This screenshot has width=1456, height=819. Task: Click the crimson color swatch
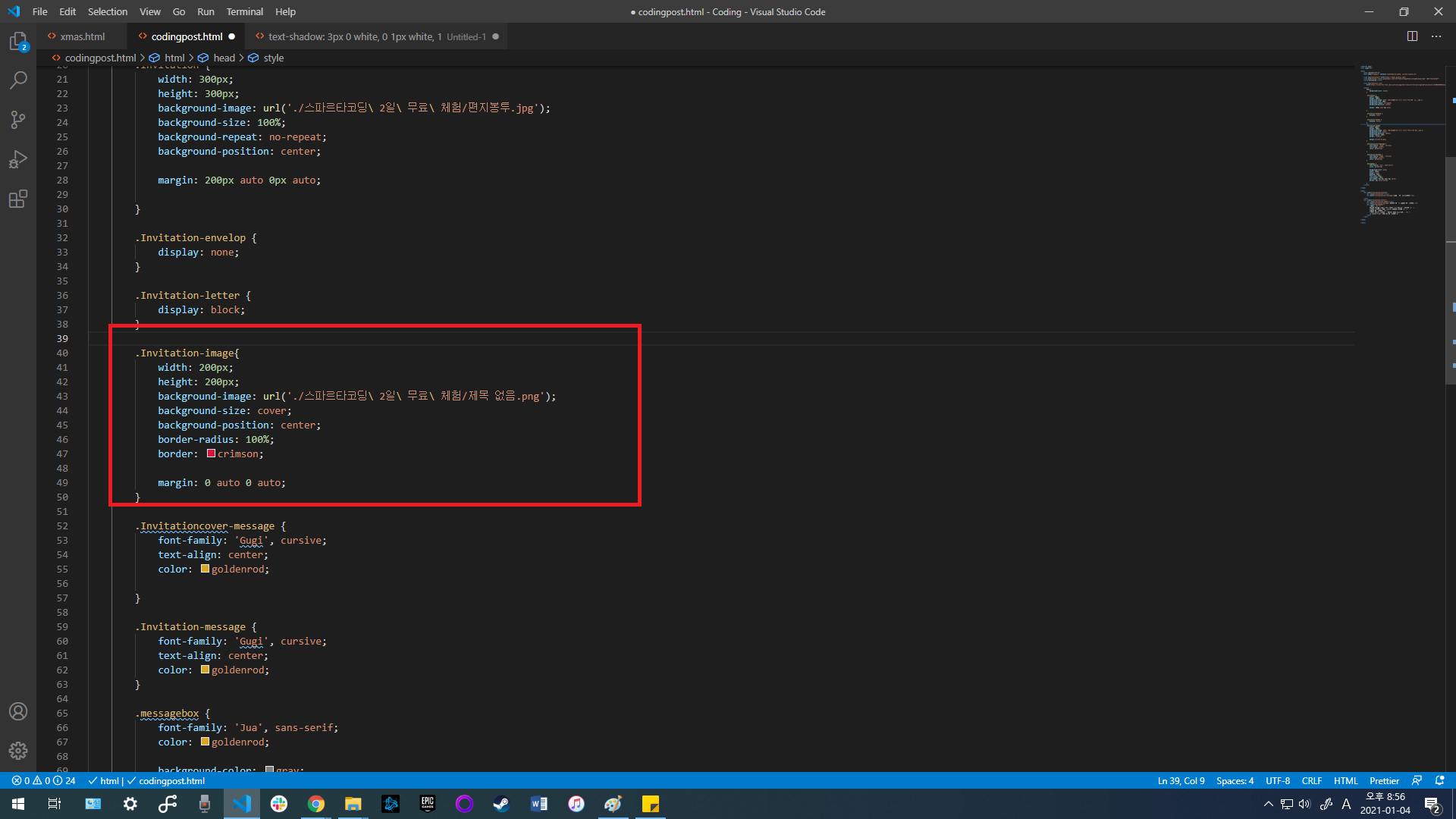pyautogui.click(x=211, y=453)
